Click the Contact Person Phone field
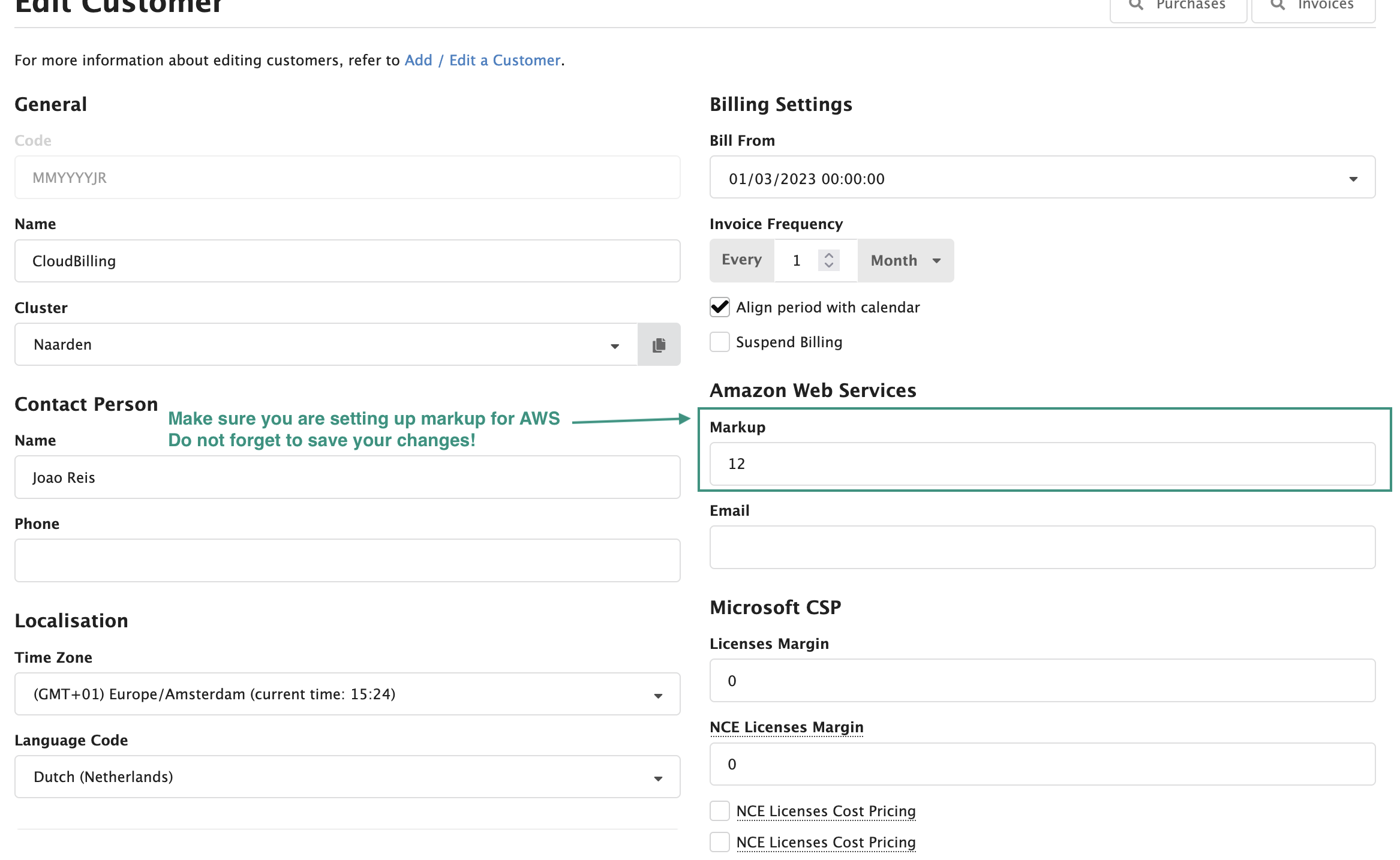The width and height of the screenshot is (1400, 860). coord(347,560)
